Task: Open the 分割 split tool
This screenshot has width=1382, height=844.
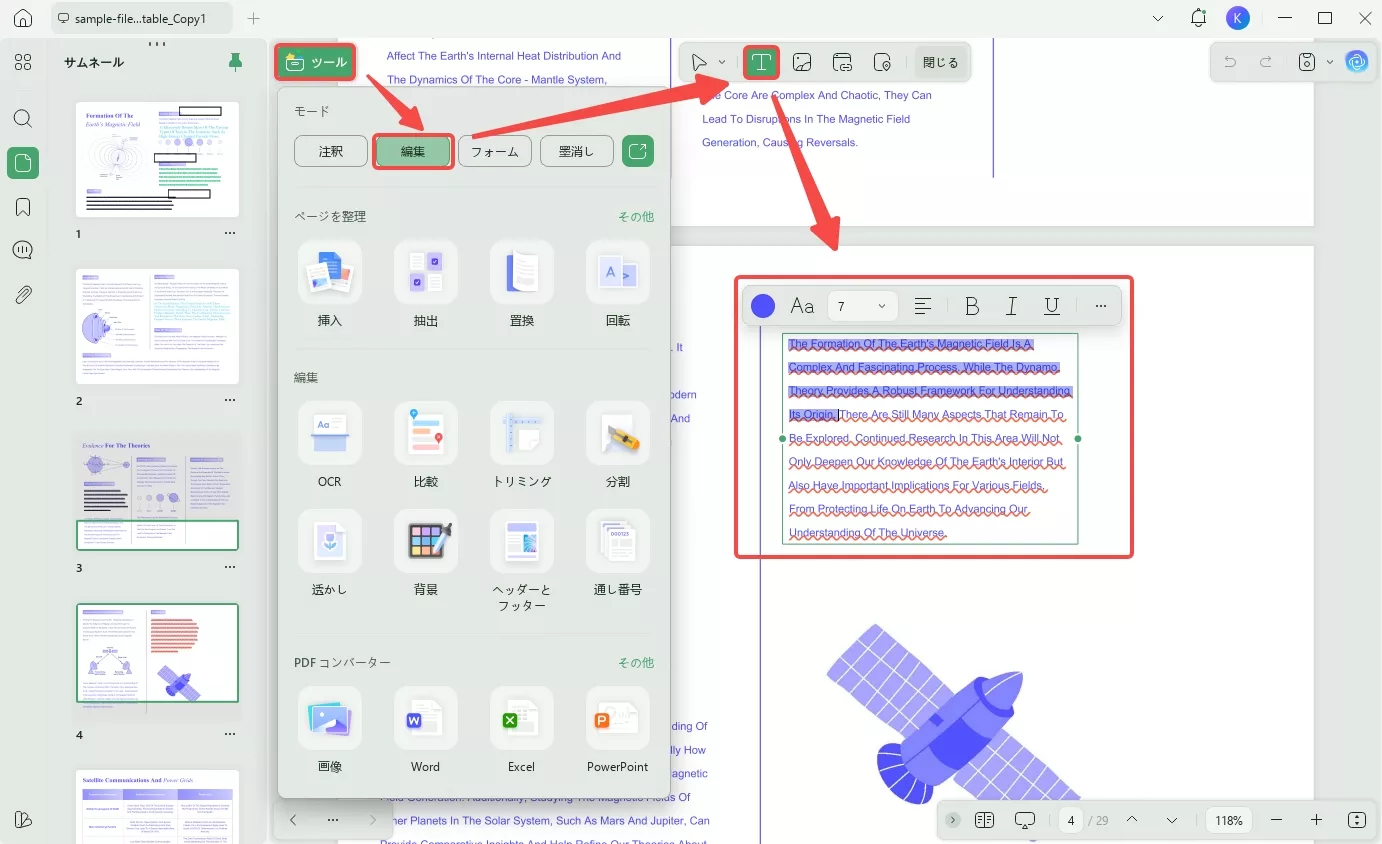Action: point(618,446)
